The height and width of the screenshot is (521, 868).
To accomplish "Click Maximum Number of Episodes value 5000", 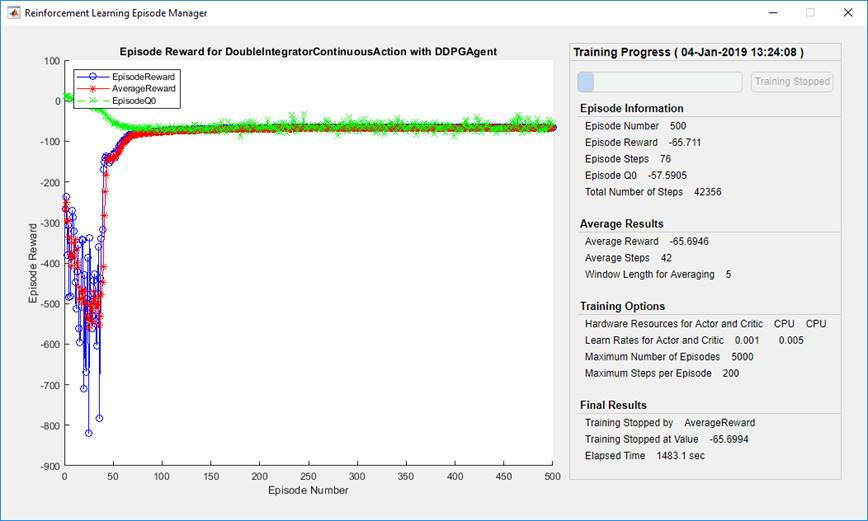I will [742, 357].
